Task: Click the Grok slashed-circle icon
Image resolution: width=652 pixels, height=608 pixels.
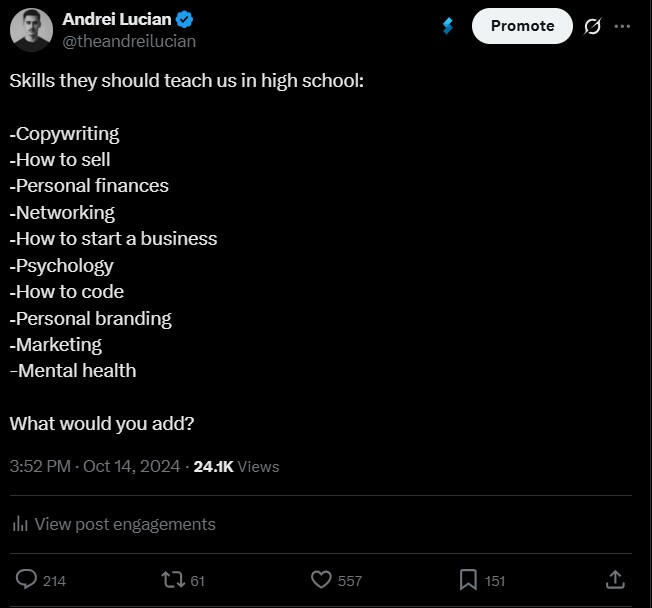Action: point(592,26)
